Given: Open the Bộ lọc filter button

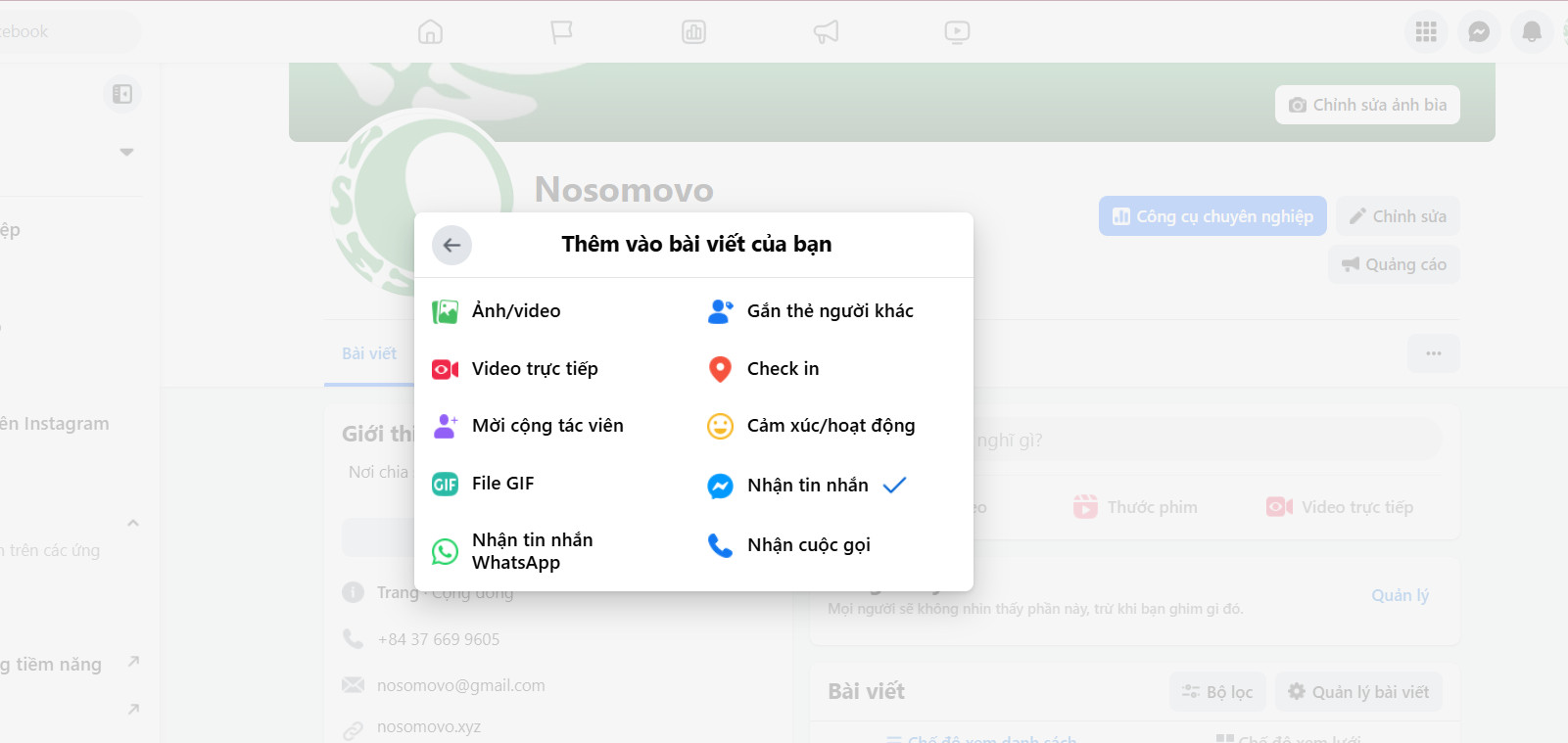Looking at the screenshot, I should pyautogui.click(x=1217, y=692).
